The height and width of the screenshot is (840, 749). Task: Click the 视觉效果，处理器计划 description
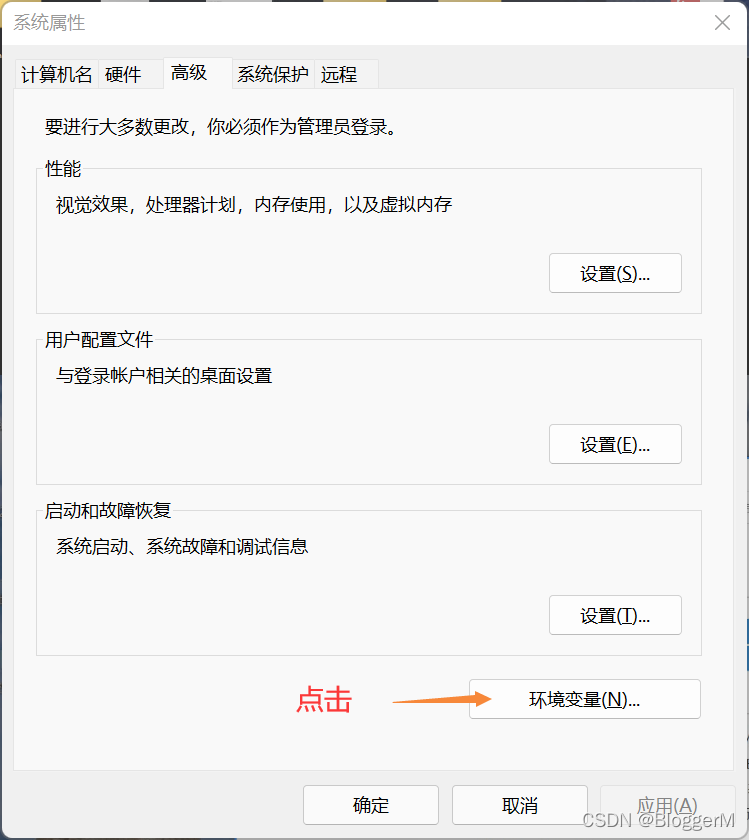(x=254, y=205)
